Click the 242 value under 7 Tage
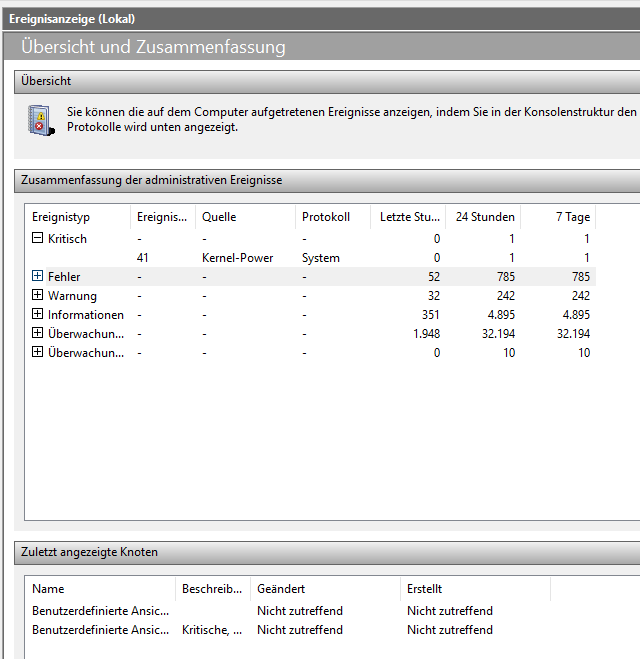 [581, 296]
